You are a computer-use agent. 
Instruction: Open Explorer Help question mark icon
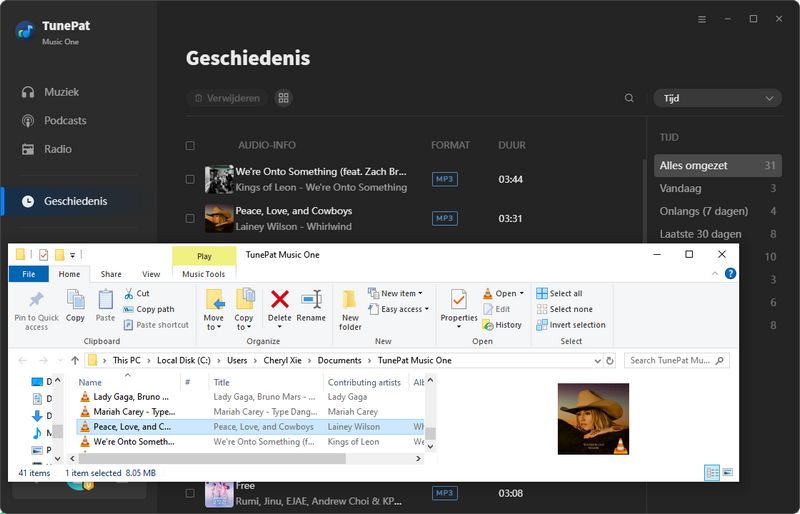click(x=731, y=274)
